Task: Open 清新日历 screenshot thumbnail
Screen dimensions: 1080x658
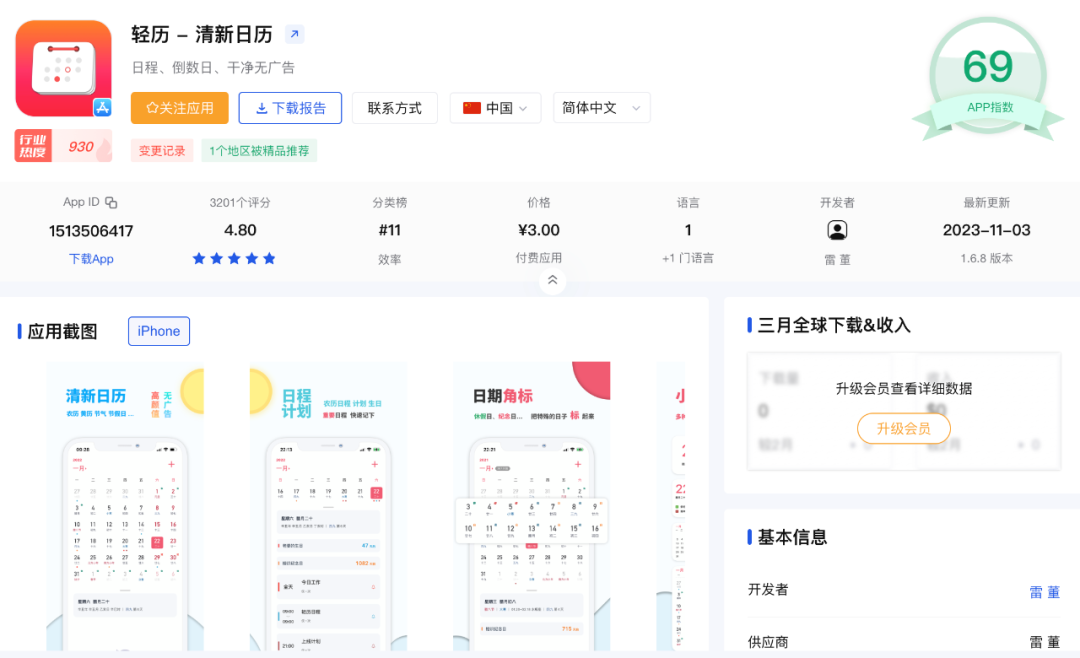Action: tap(125, 506)
